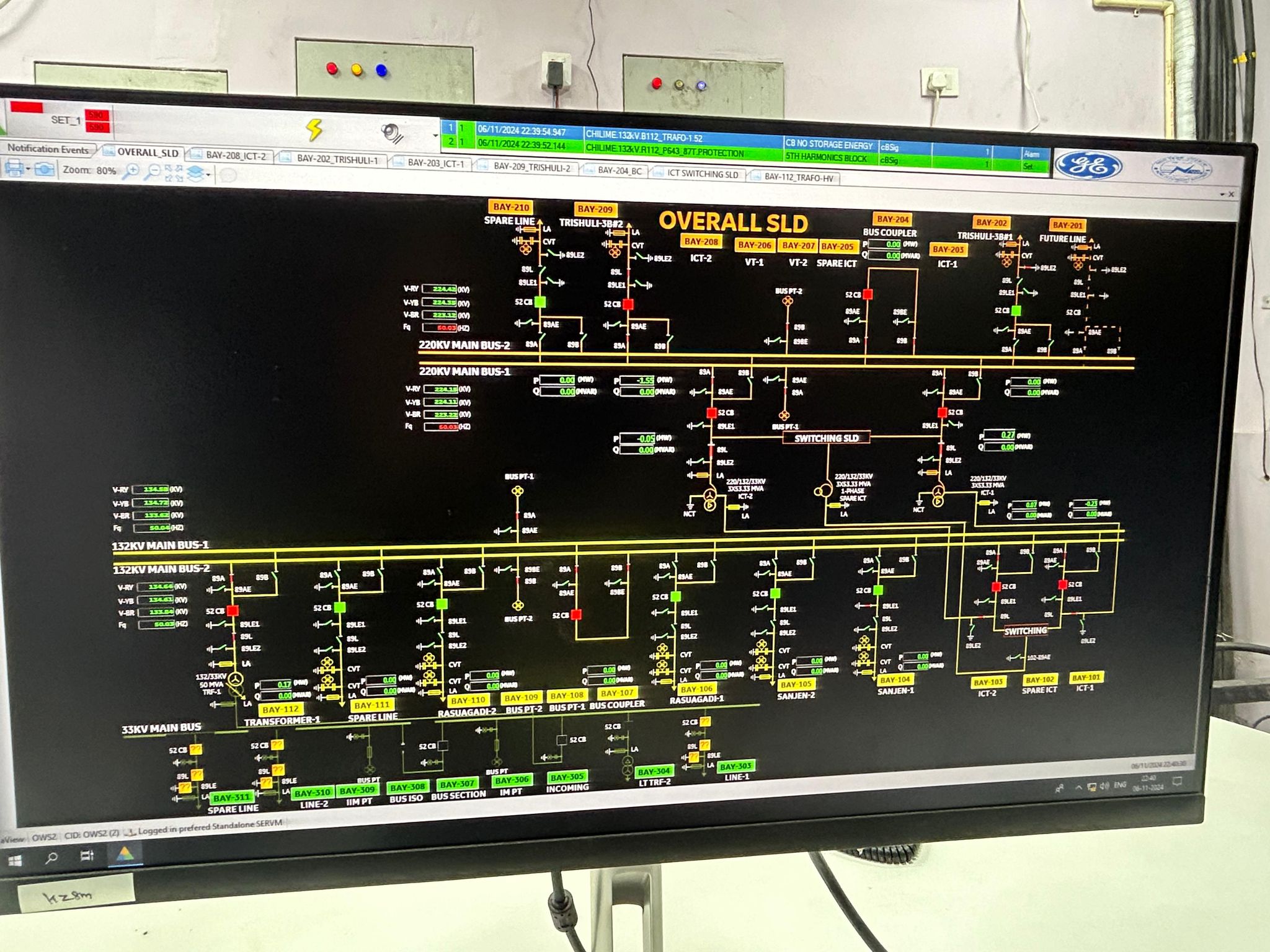Toggle the green BAY-210 spare line 52CB

click(x=540, y=302)
